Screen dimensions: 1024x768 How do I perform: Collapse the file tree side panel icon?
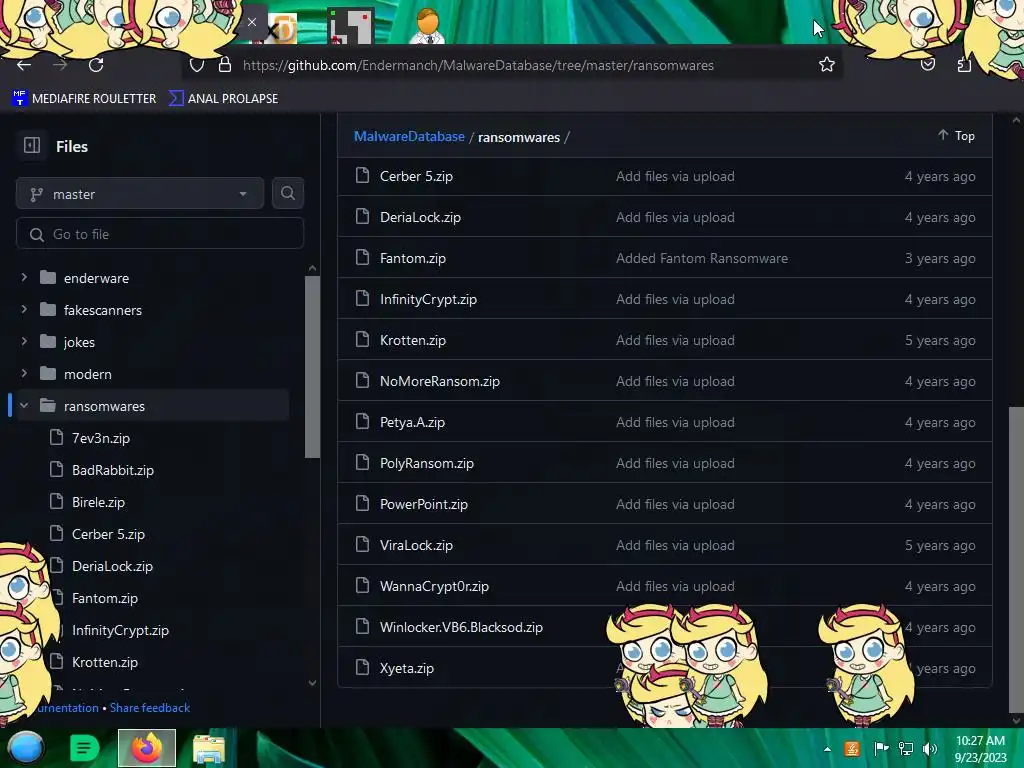(x=31, y=145)
